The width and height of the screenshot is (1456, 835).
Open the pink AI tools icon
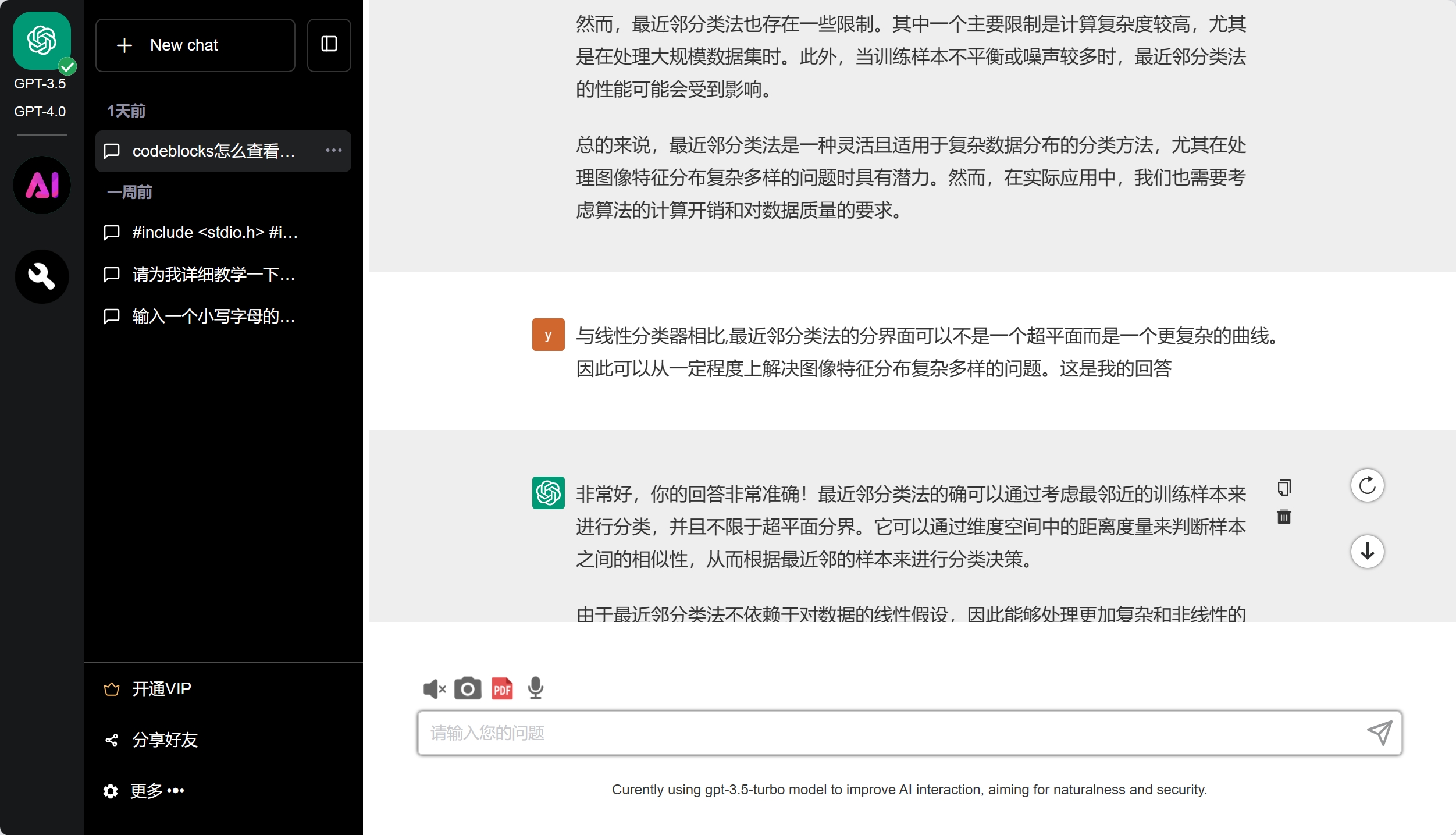[x=42, y=185]
